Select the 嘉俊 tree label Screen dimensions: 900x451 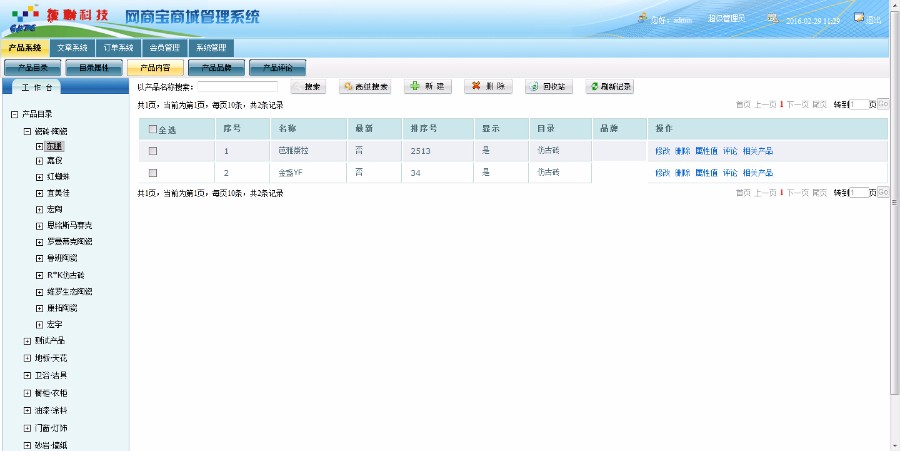click(55, 161)
